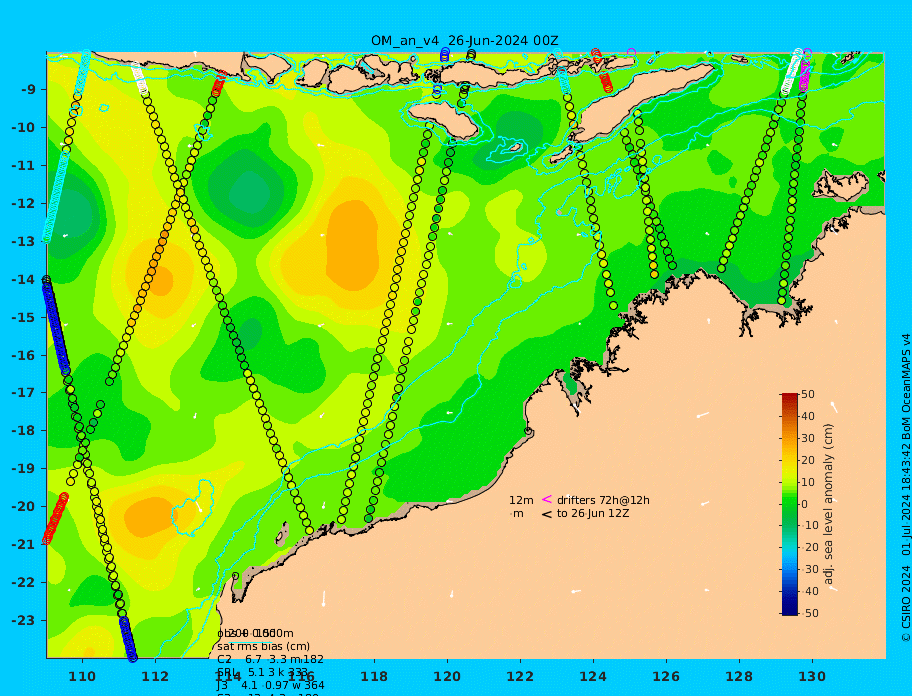Click latitude axis label -9
Image resolution: width=912 pixels, height=696 pixels.
point(28,90)
